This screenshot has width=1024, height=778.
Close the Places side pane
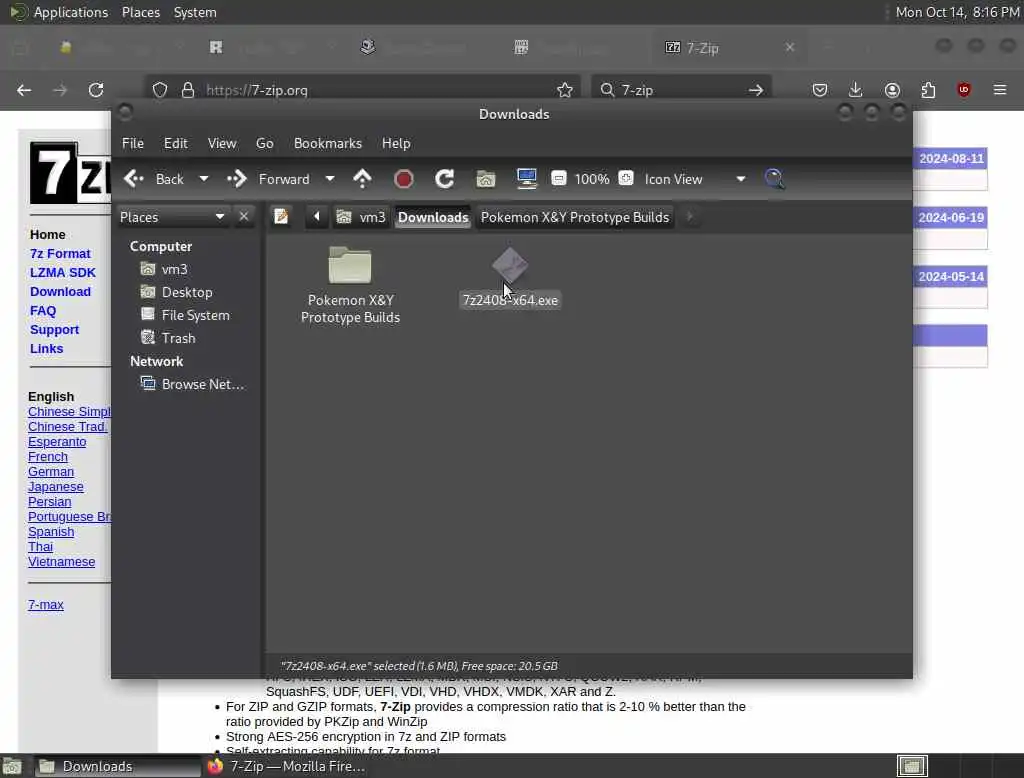pyautogui.click(x=244, y=216)
